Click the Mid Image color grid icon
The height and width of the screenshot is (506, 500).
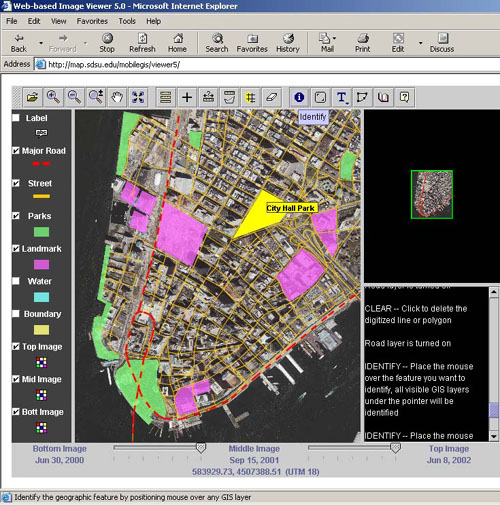[x=41, y=395]
